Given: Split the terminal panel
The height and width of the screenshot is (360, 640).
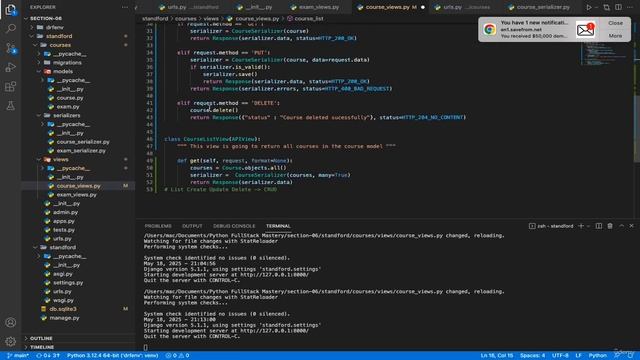Looking at the screenshot, I should point(598,226).
